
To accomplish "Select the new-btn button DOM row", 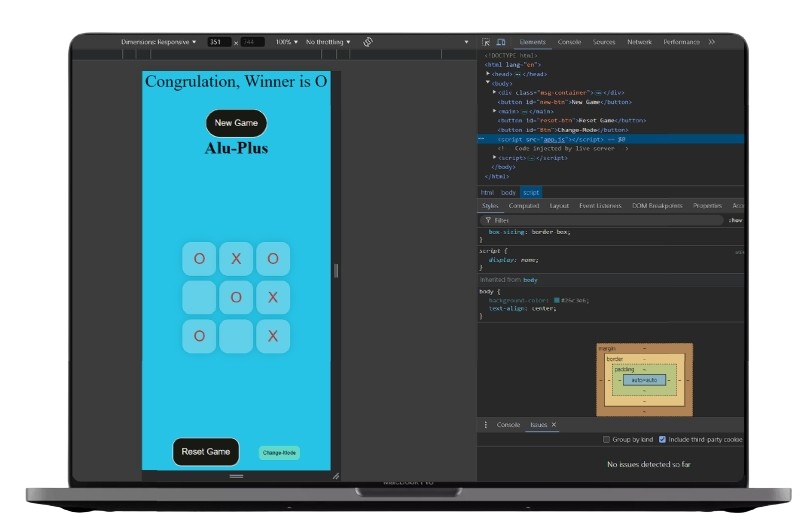I will (x=564, y=102).
